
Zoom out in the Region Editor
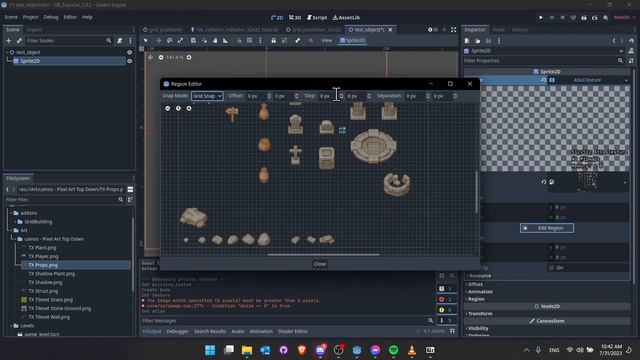(x=168, y=108)
